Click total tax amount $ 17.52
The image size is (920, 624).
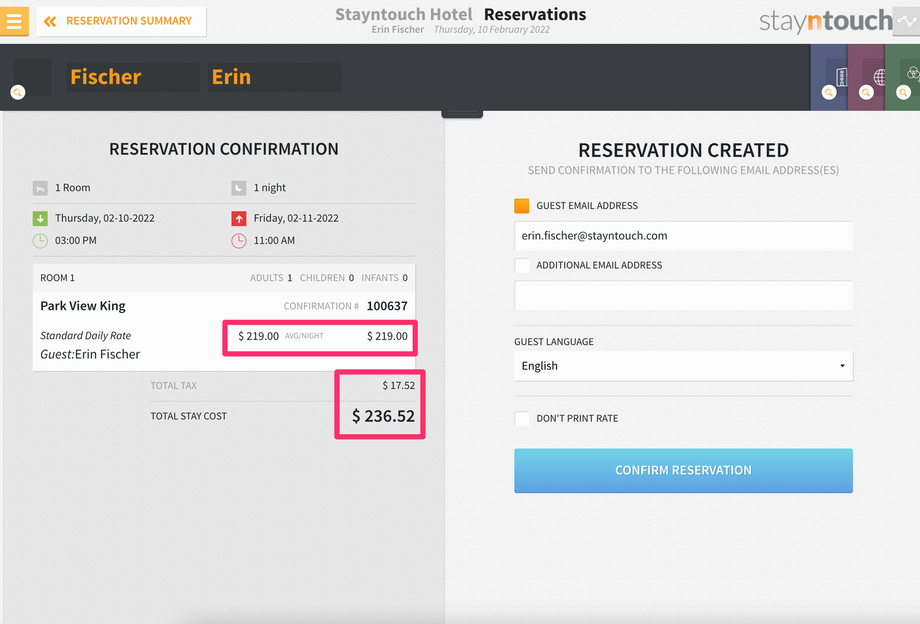coord(398,386)
